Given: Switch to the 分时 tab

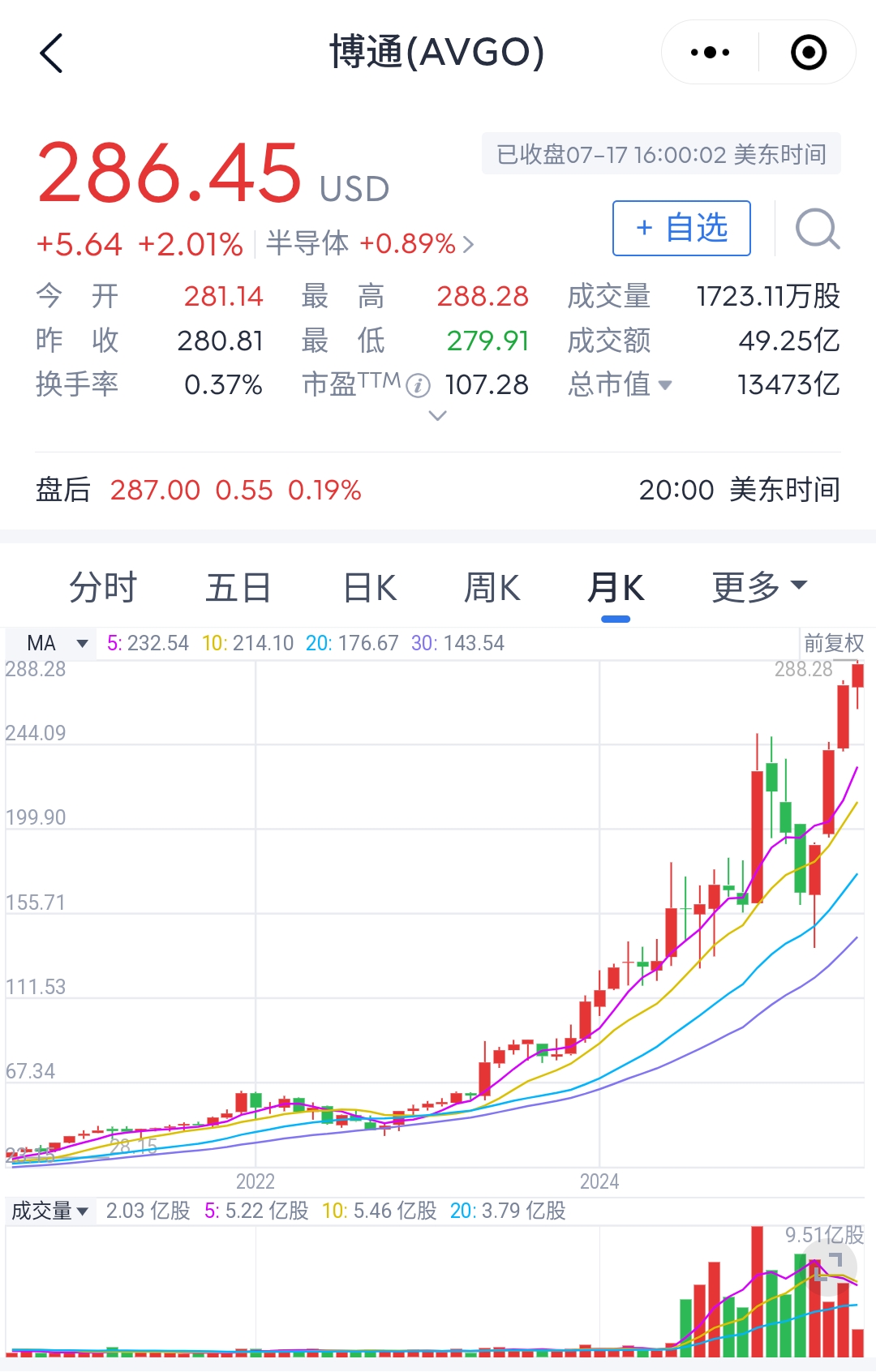Looking at the screenshot, I should (103, 587).
